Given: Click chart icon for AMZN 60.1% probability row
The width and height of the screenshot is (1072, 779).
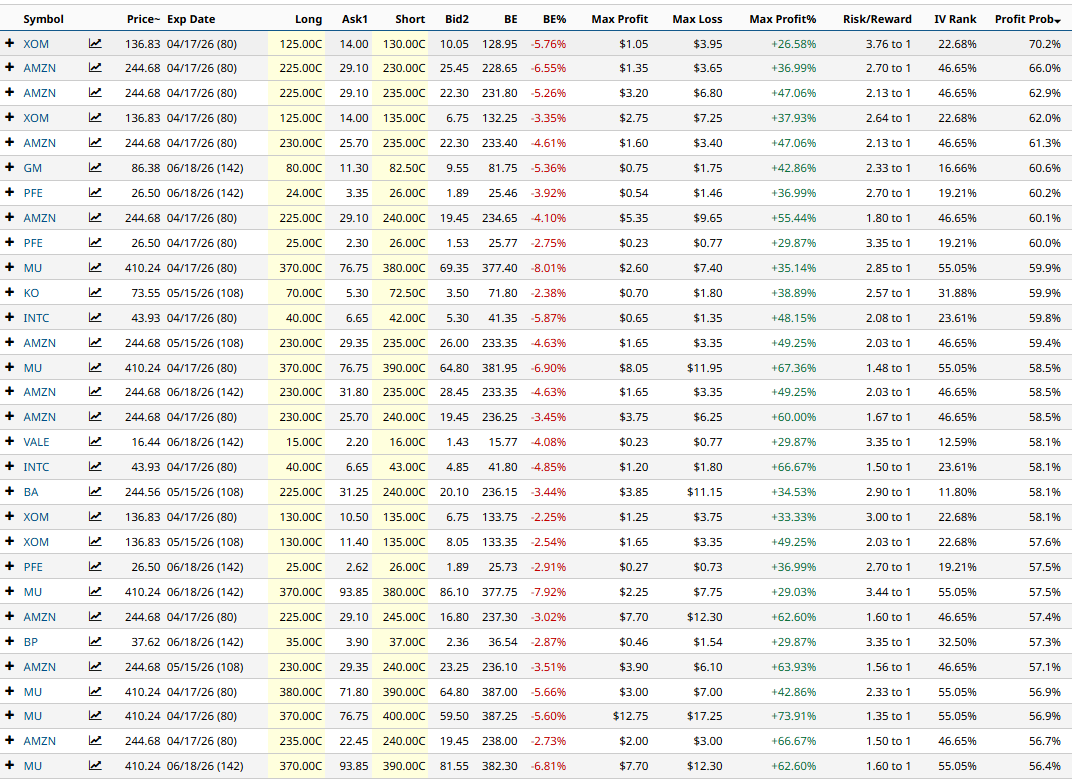Looking at the screenshot, I should pos(95,217).
